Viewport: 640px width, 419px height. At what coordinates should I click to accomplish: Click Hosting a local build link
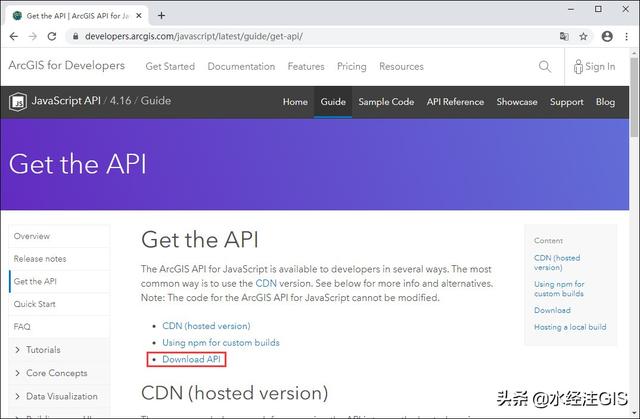pos(570,327)
